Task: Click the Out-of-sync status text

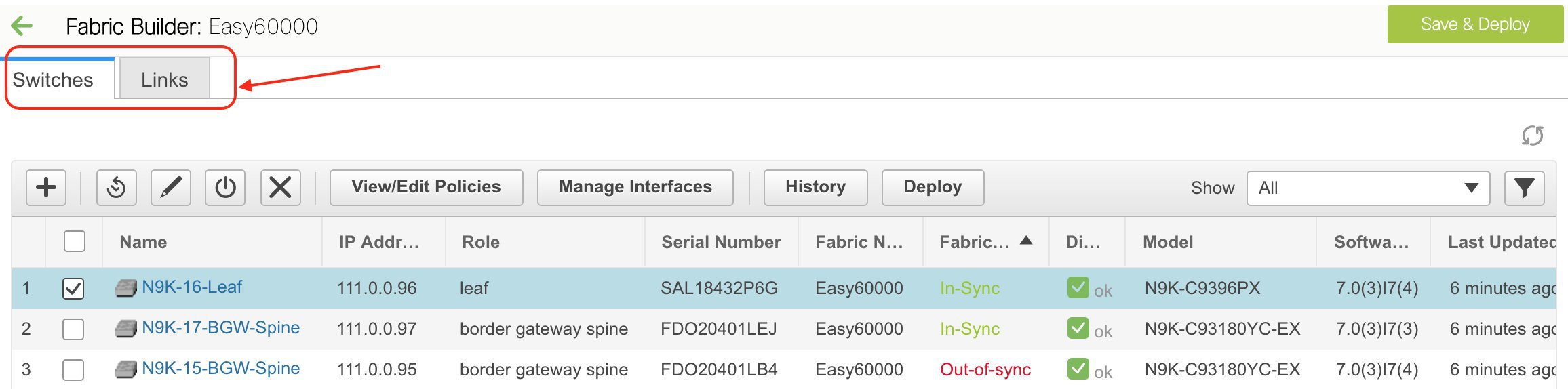Action: tap(985, 369)
